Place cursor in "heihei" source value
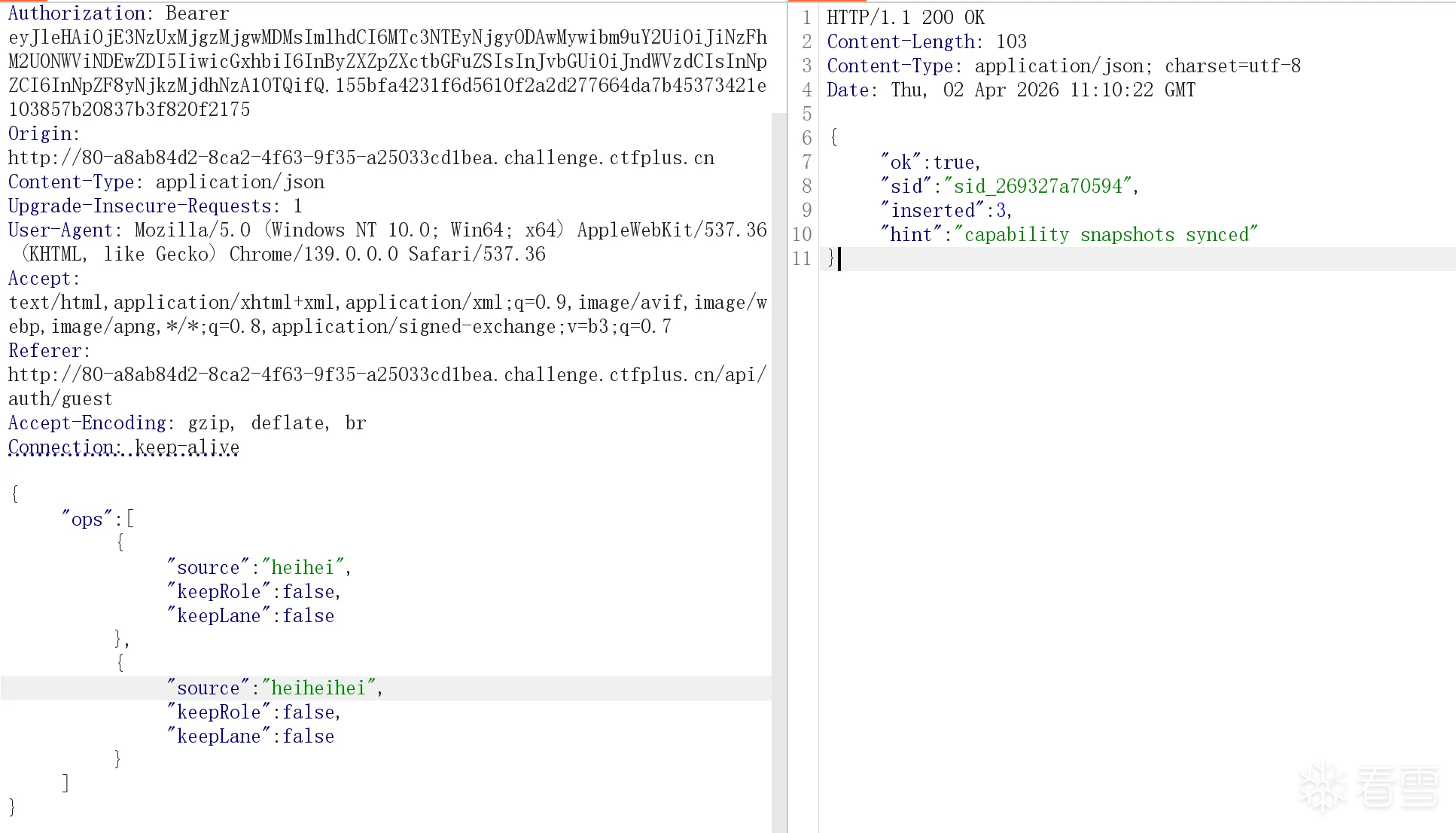Screen dimensions: 1456x833 303,568
